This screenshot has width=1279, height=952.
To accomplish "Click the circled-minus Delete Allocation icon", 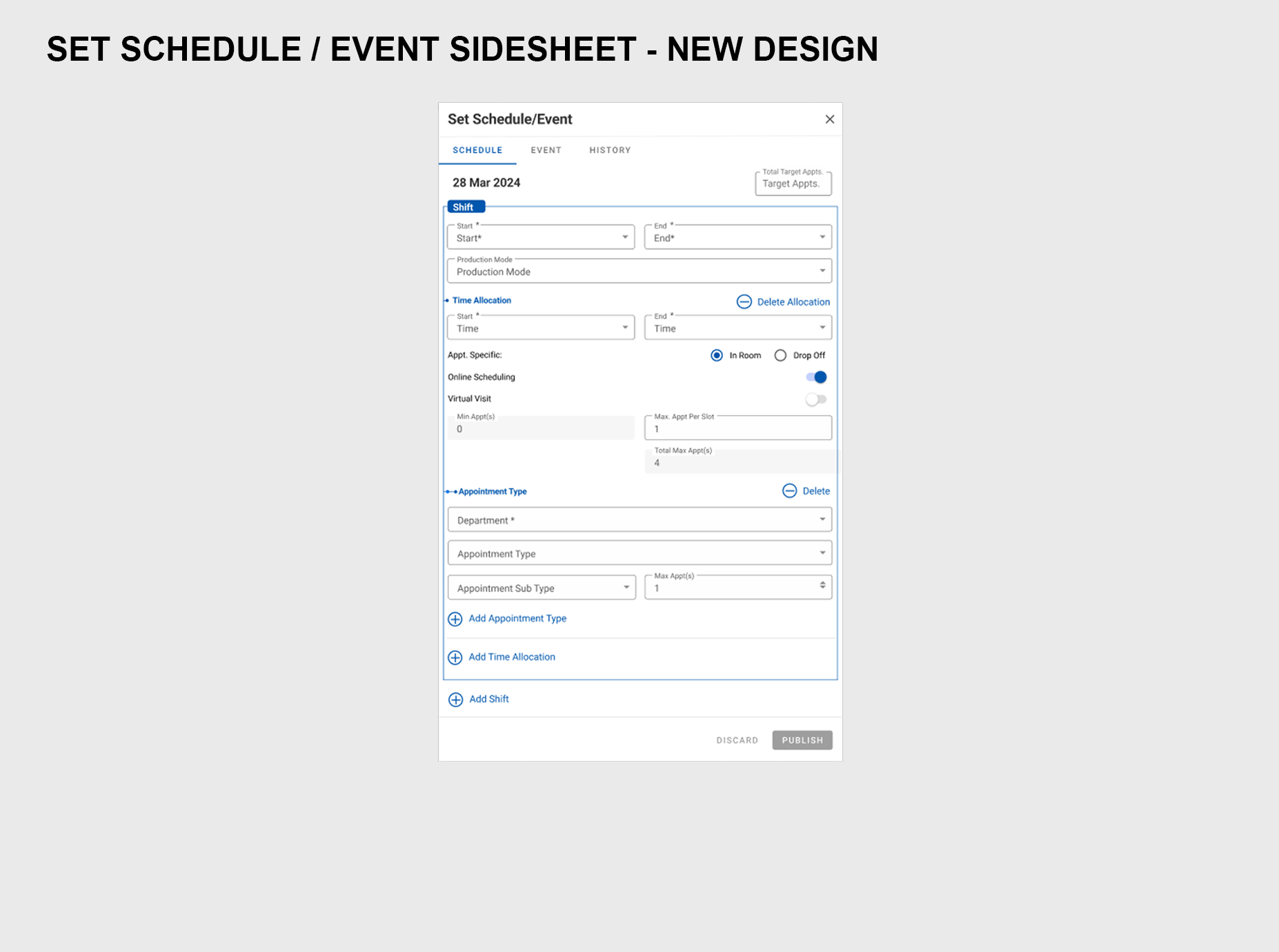I will (x=744, y=301).
